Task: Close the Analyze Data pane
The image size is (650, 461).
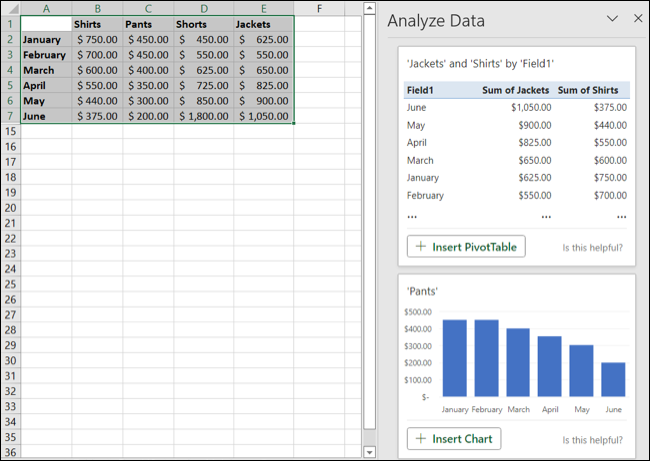Action: click(638, 18)
